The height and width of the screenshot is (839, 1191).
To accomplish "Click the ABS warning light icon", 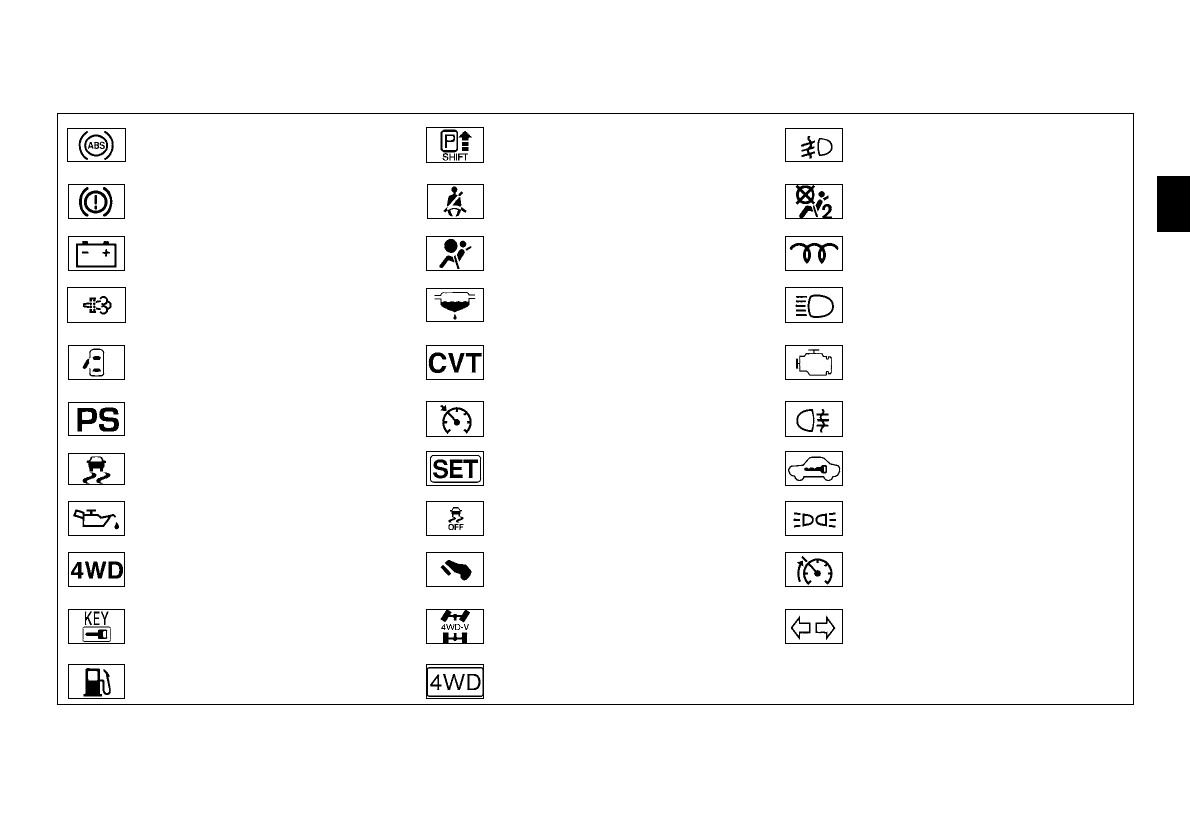I will tap(96, 146).
